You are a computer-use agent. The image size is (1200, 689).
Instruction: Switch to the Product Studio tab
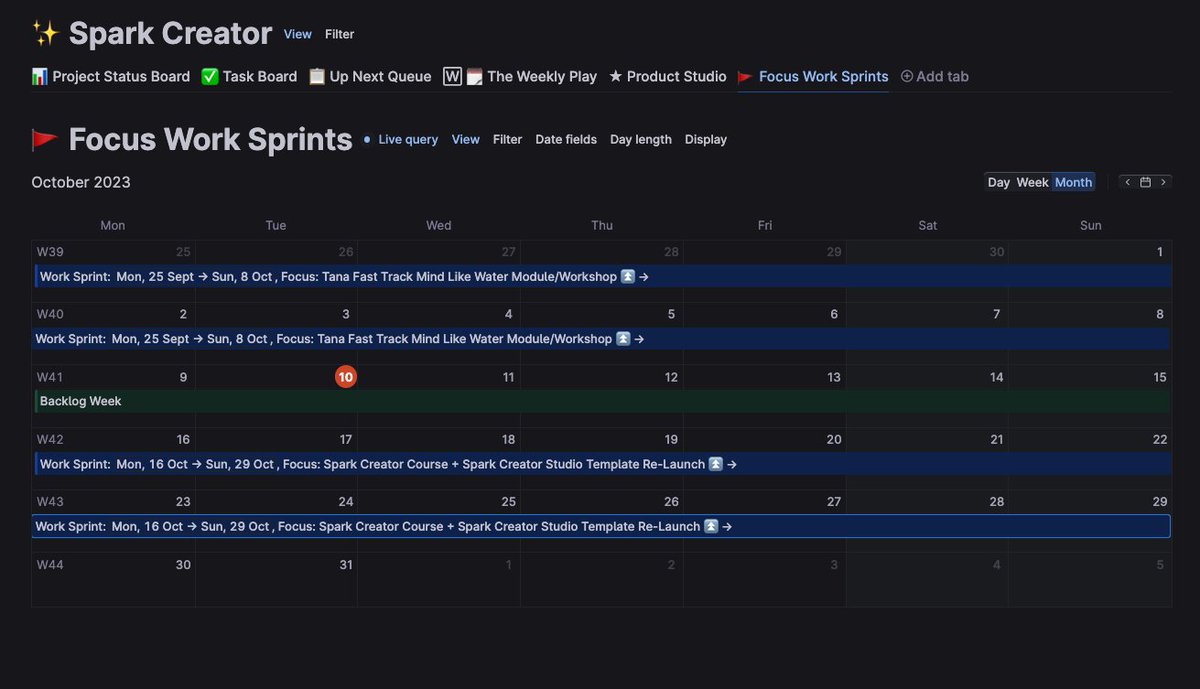pos(668,76)
